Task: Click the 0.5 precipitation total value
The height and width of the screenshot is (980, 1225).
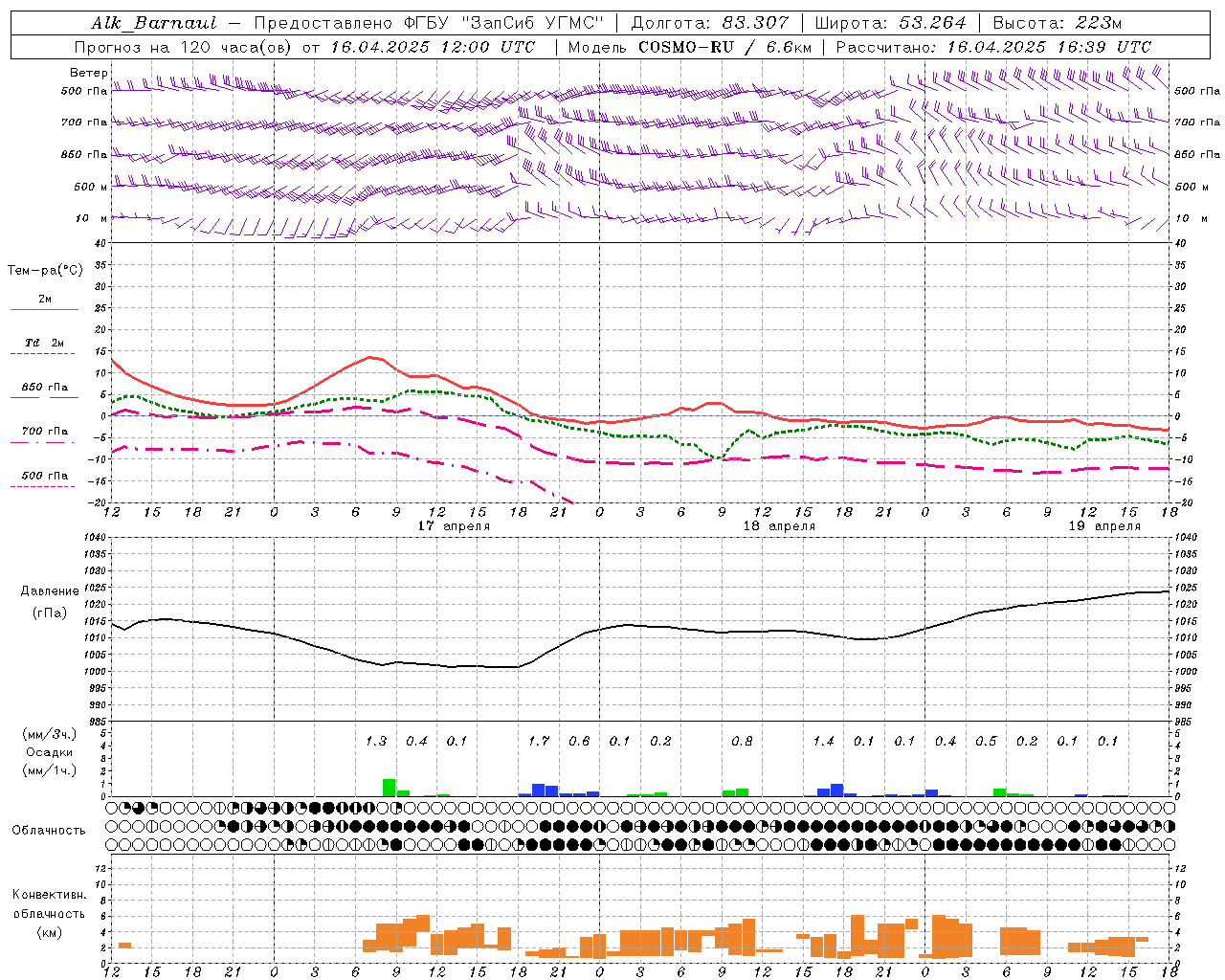Action: pos(986,742)
